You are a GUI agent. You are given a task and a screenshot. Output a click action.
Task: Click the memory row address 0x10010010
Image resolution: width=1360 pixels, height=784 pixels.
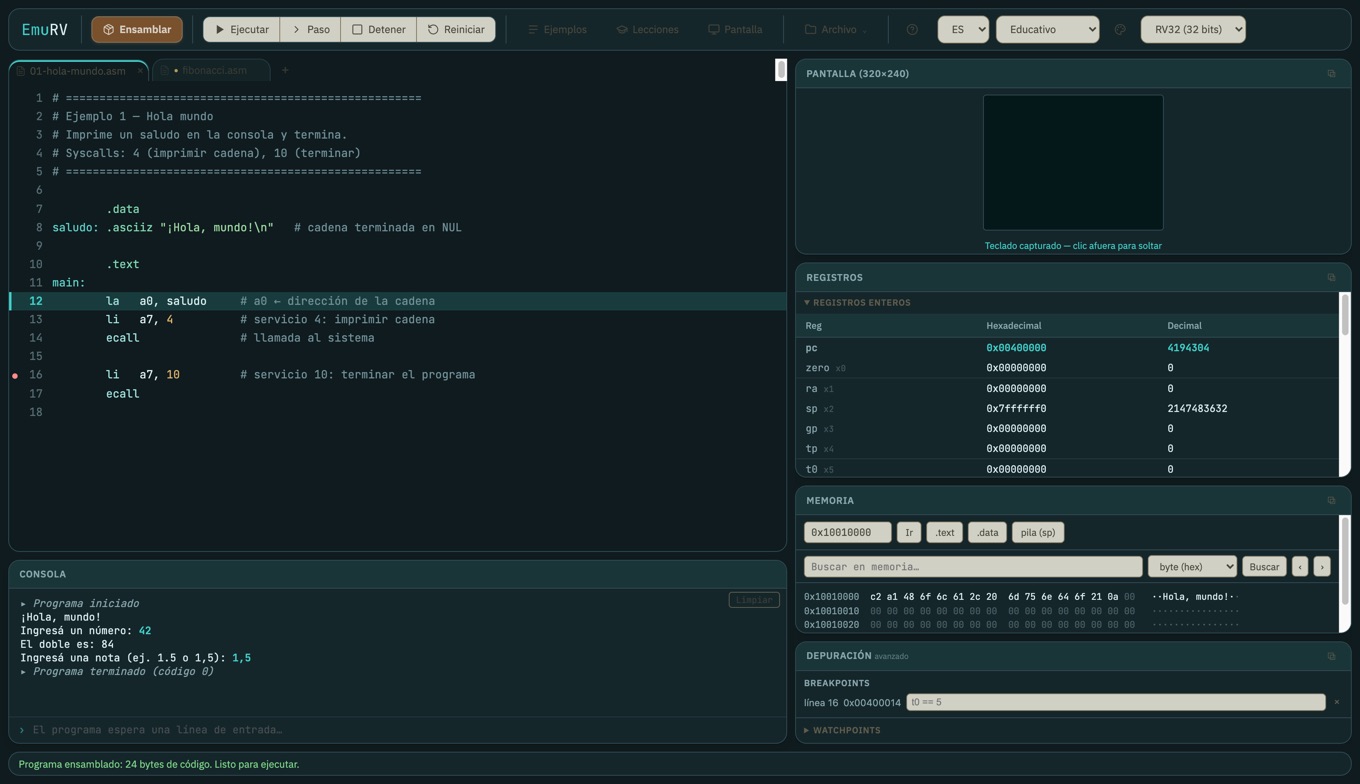[831, 611]
